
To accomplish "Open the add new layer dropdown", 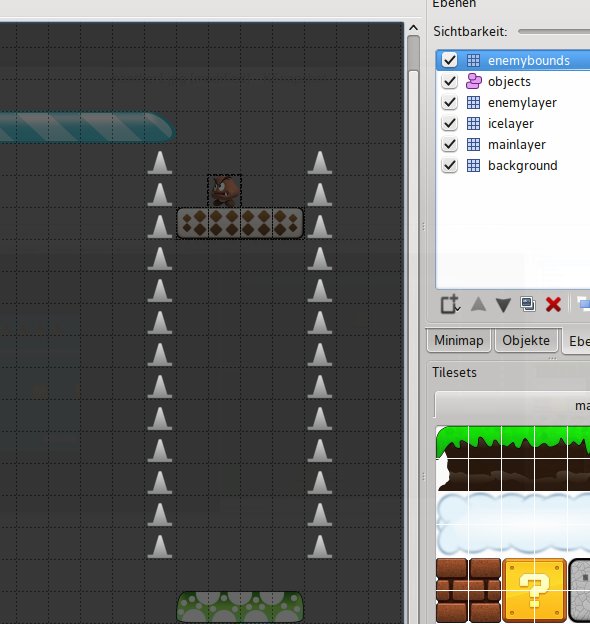I will (451, 305).
